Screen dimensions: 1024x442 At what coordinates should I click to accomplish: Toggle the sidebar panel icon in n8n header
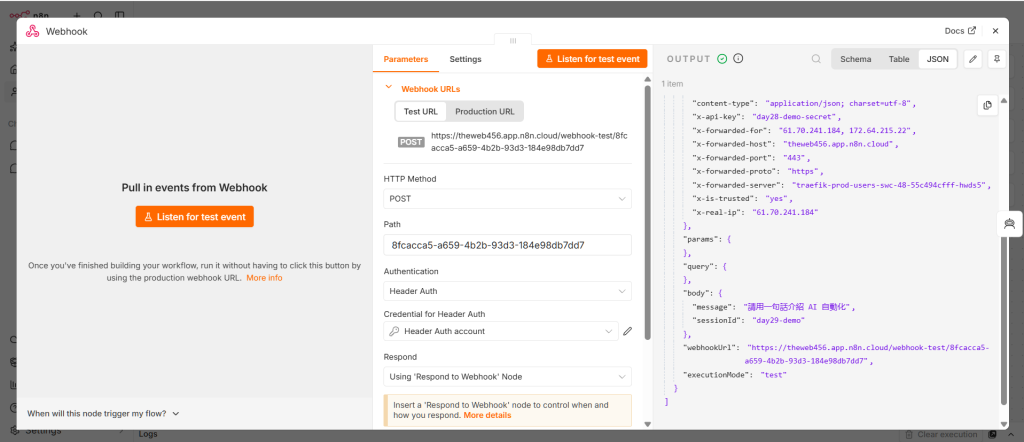[x=119, y=15]
